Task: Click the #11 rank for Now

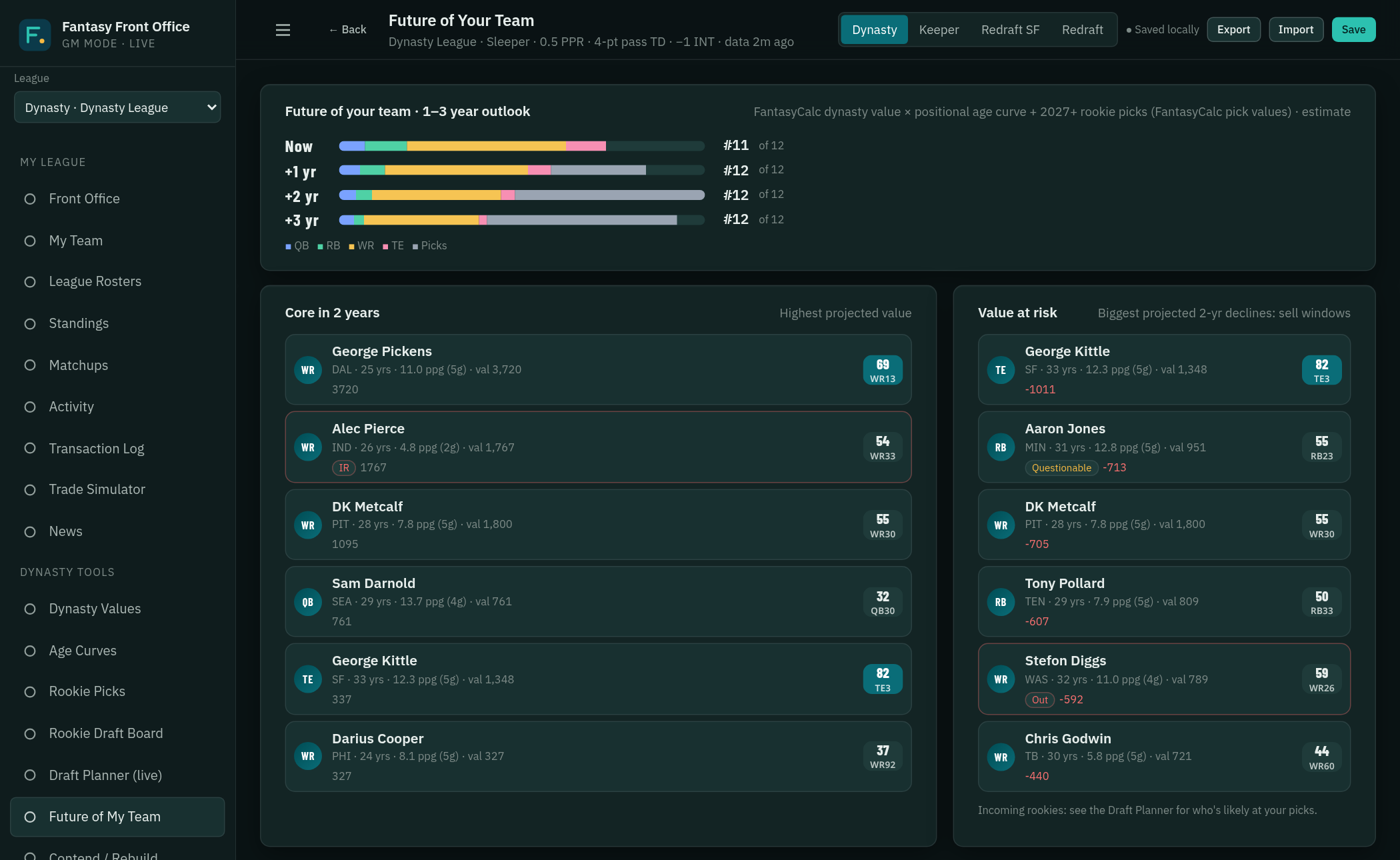Action: [736, 145]
